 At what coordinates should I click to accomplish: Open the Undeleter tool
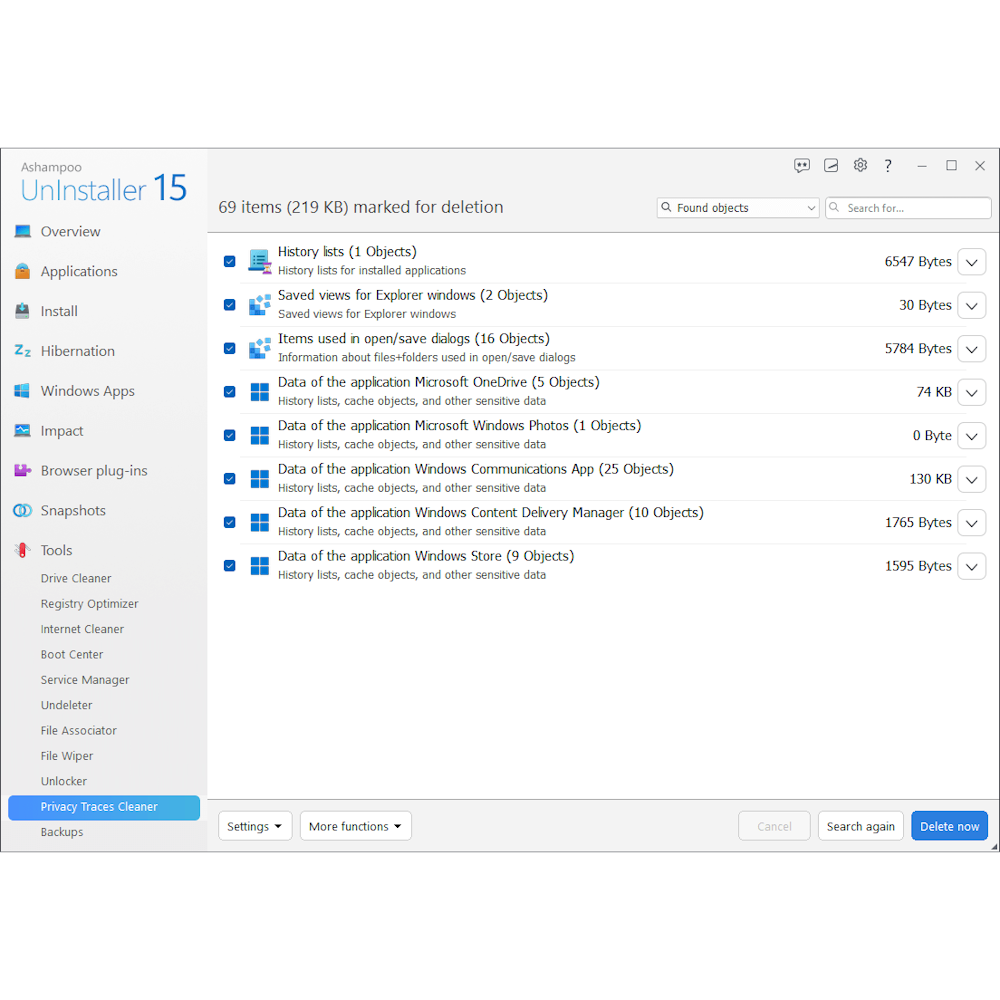pyautogui.click(x=66, y=705)
